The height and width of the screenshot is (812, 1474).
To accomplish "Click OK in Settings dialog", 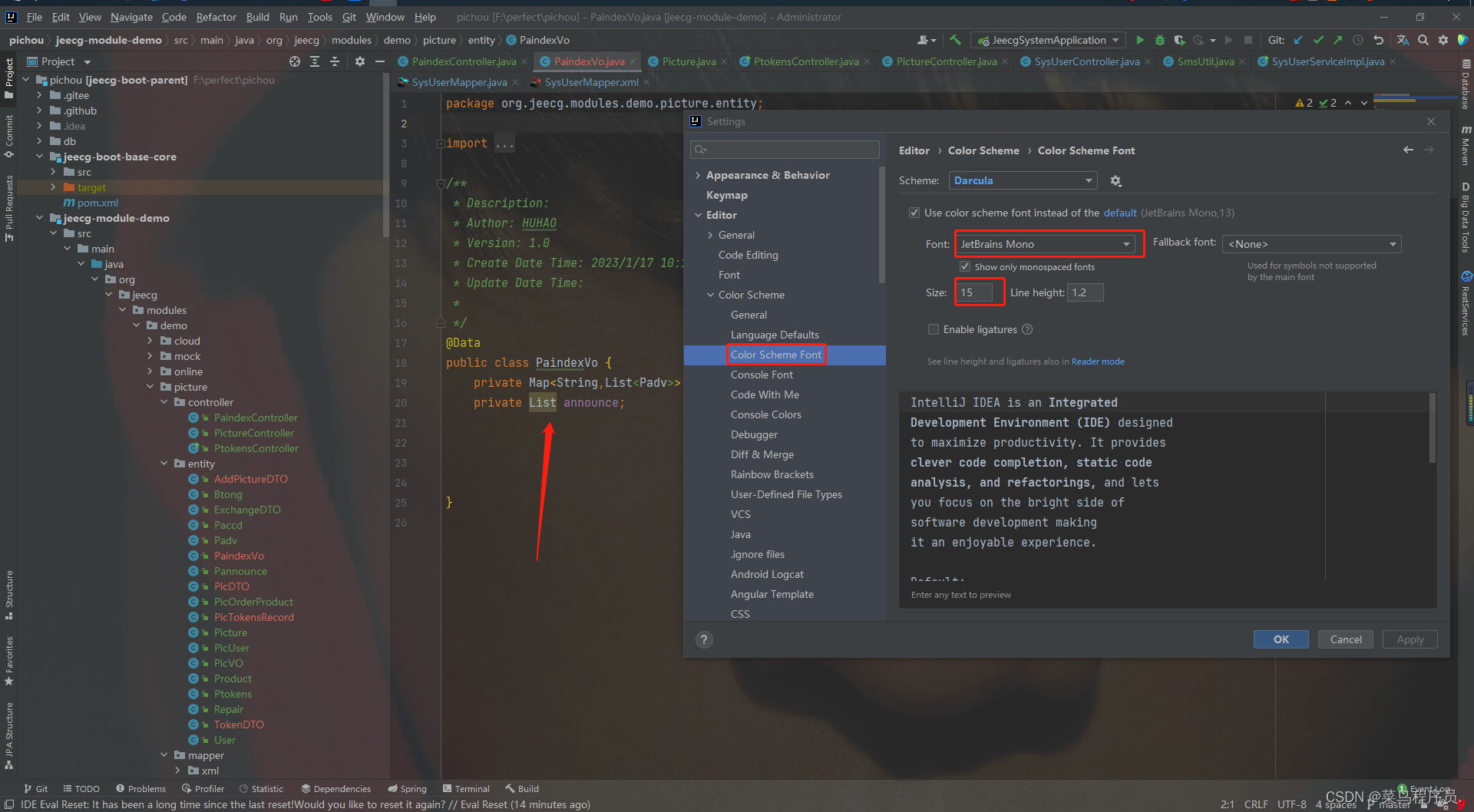I will (1281, 639).
